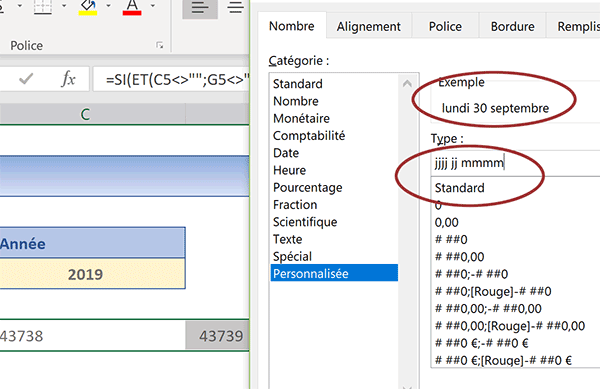Switch to the Alignement tab
The height and width of the screenshot is (389, 600).
pos(368,26)
